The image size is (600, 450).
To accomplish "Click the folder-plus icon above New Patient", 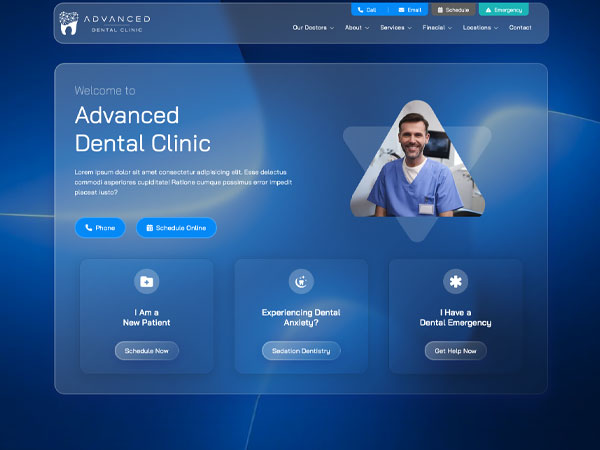I will pyautogui.click(x=147, y=282).
